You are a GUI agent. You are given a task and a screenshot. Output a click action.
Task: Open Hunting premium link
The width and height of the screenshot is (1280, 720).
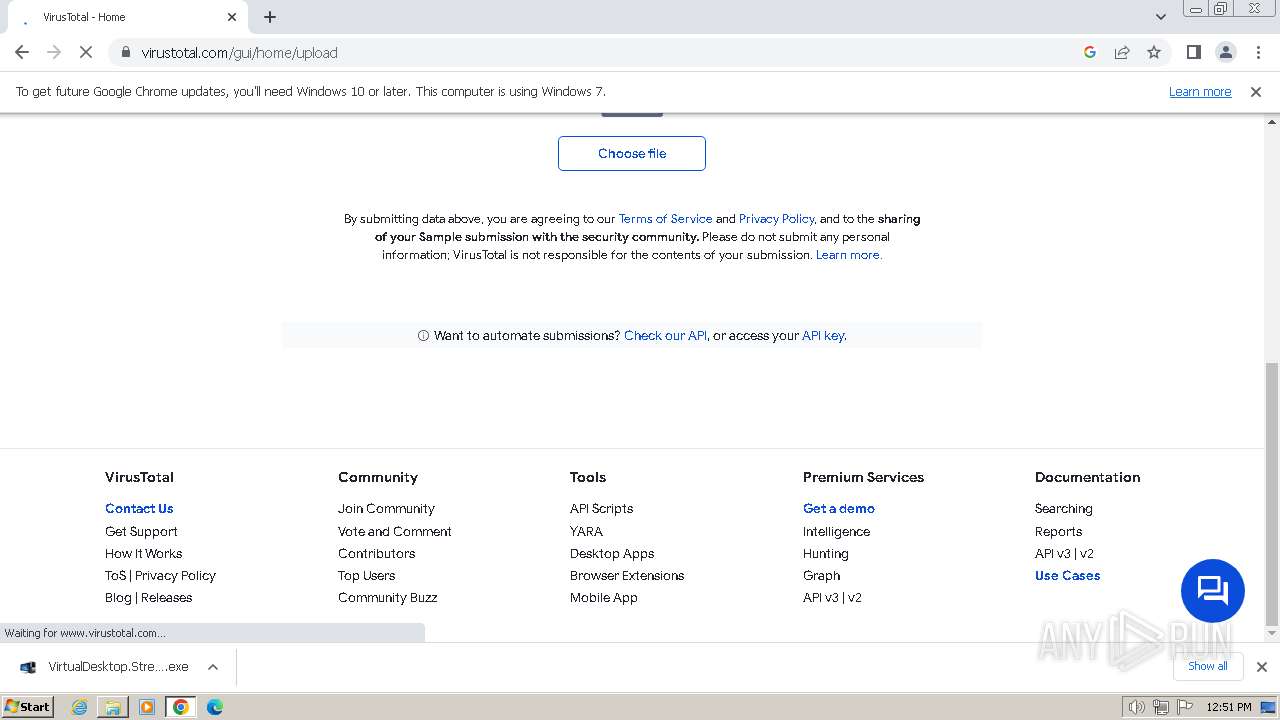(x=825, y=553)
